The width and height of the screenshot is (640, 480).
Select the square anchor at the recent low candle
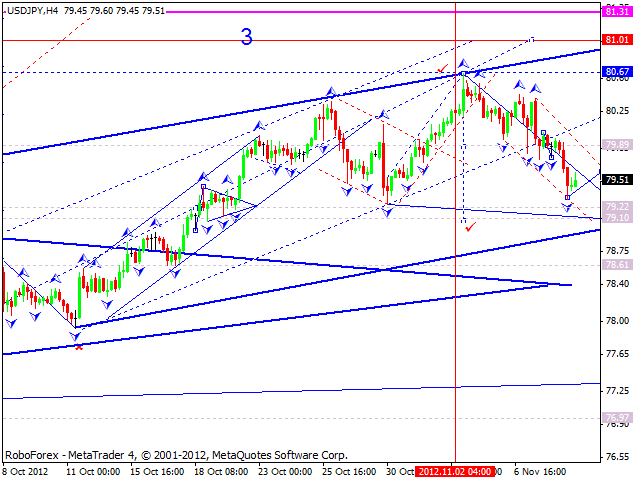point(568,197)
